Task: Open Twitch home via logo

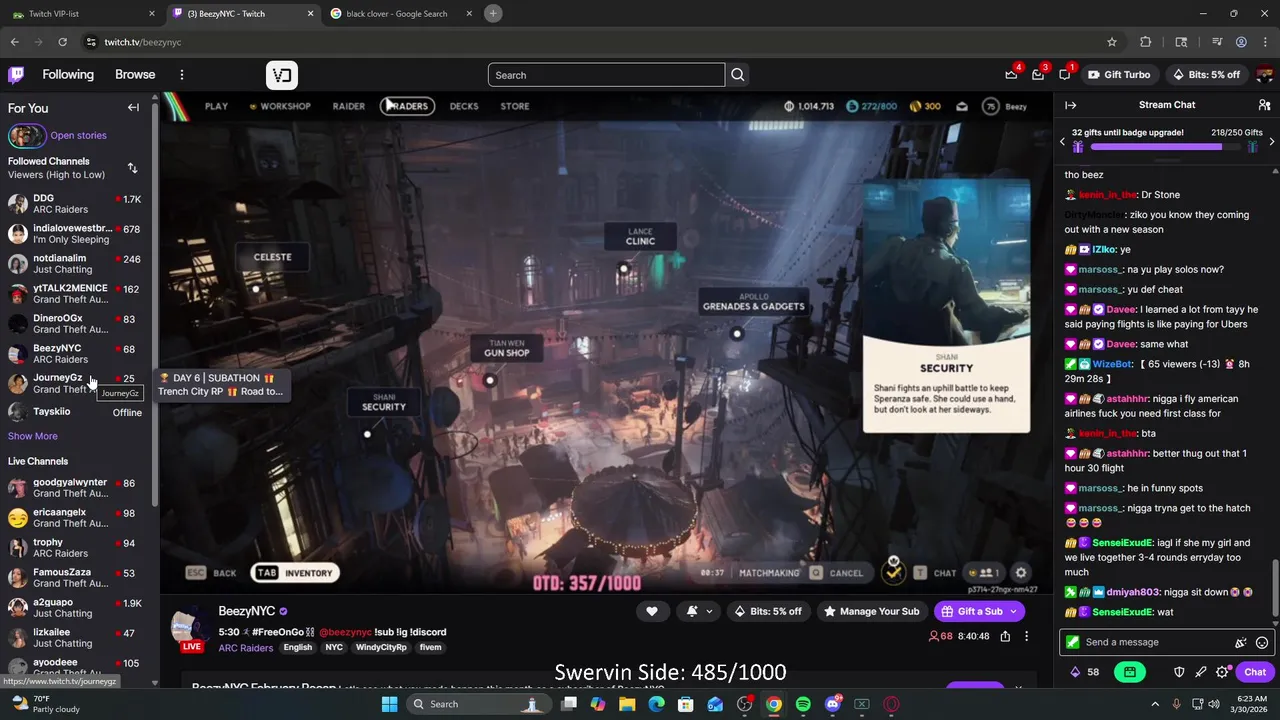Action: [x=16, y=75]
